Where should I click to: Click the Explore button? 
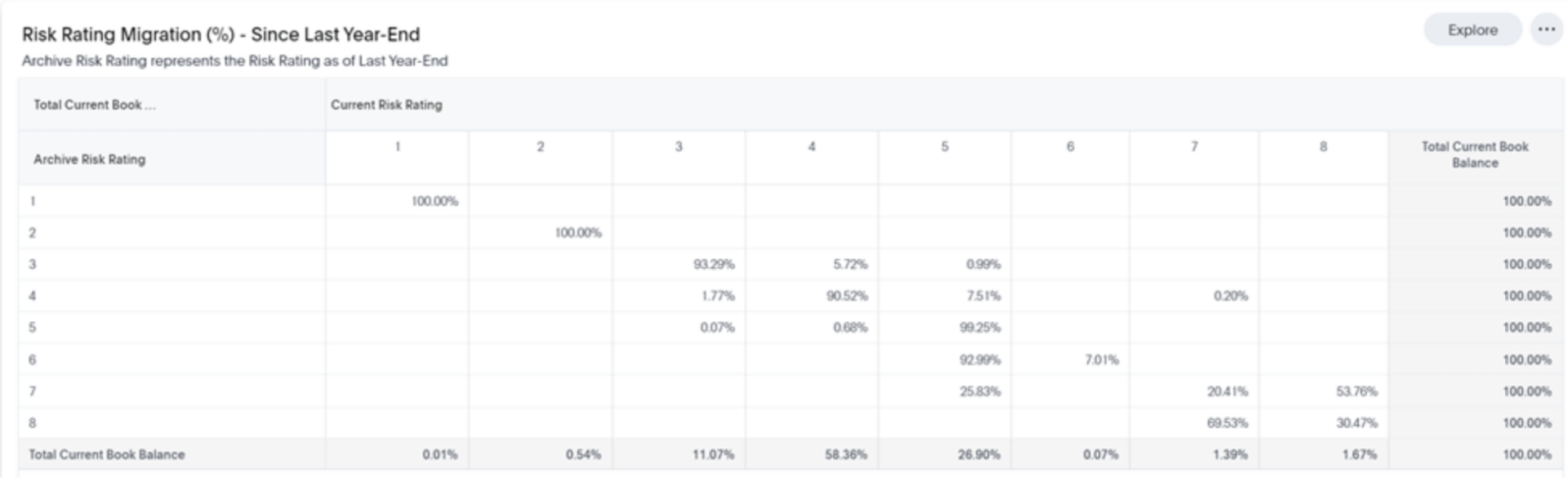1471,29
